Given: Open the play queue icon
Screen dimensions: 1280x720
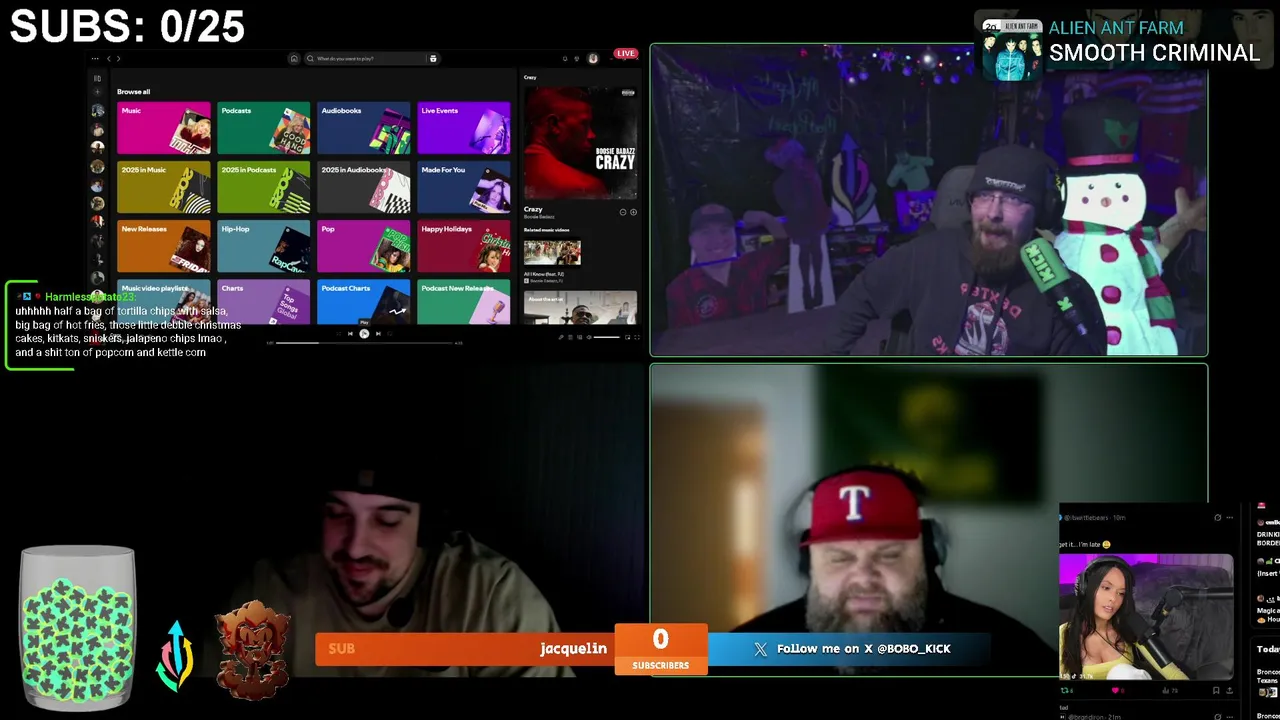Looking at the screenshot, I should tap(570, 337).
